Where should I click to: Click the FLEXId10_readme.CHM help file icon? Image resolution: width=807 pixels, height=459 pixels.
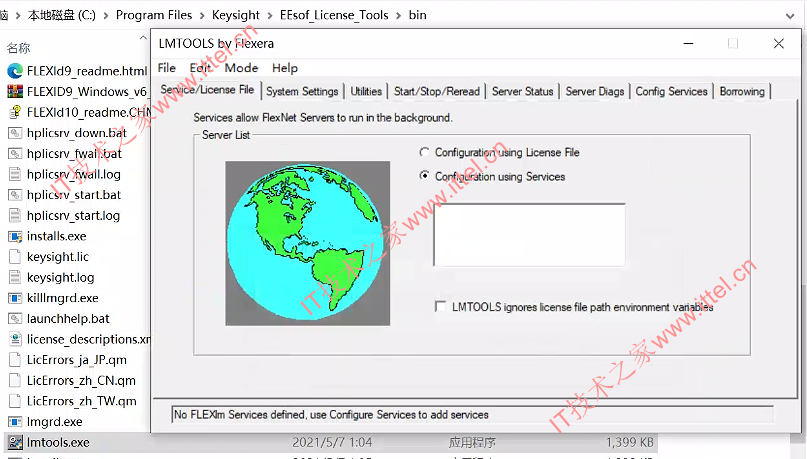[15, 112]
